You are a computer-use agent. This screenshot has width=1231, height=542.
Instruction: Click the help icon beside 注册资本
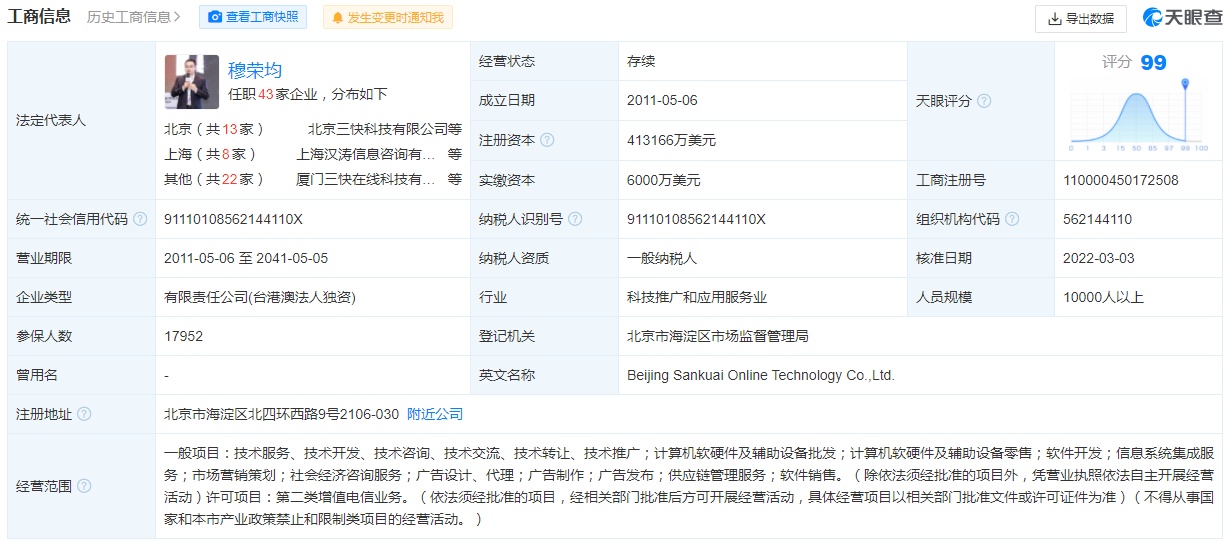tap(547, 141)
